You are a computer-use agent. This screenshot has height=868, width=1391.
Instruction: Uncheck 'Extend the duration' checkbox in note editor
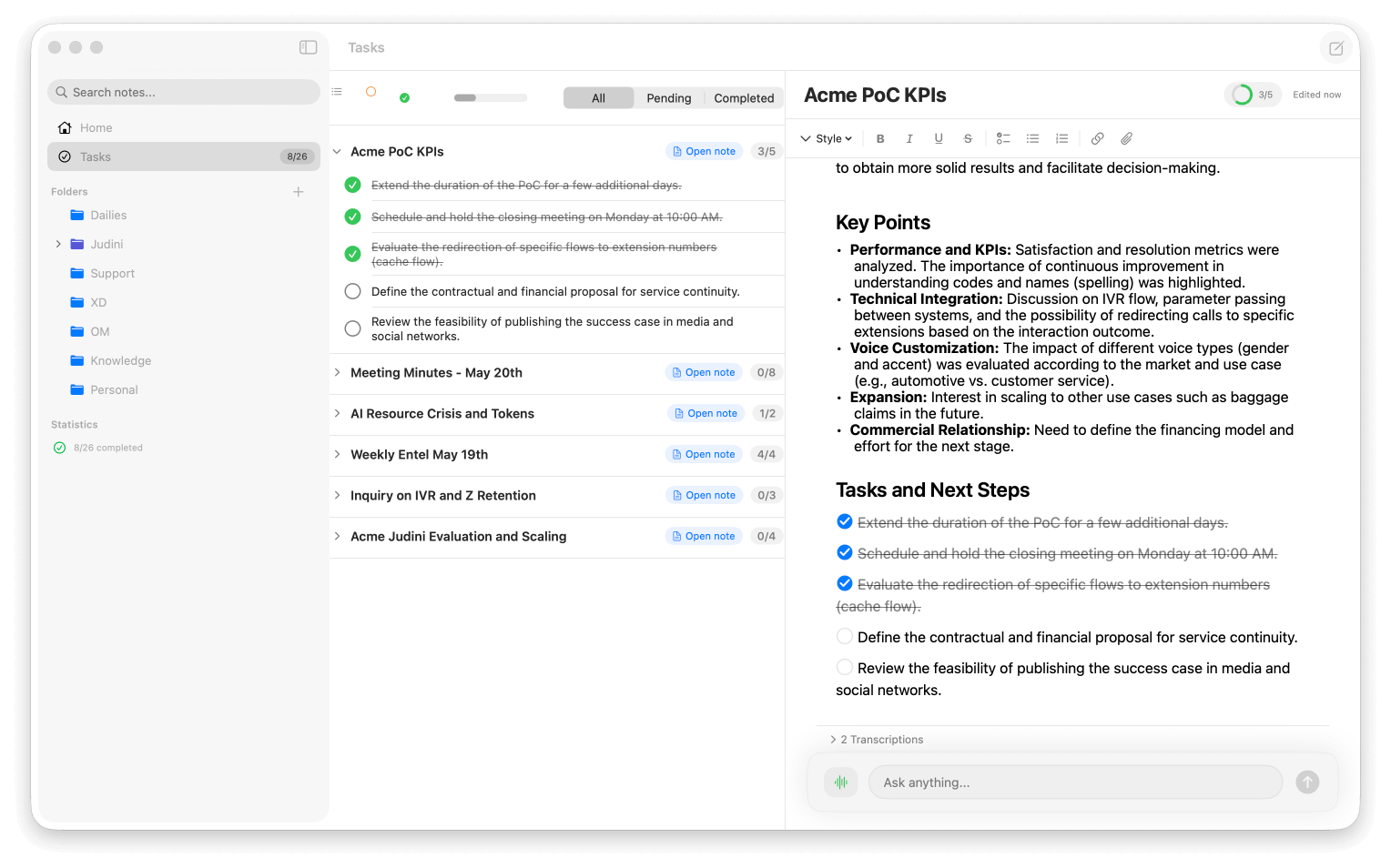845,521
